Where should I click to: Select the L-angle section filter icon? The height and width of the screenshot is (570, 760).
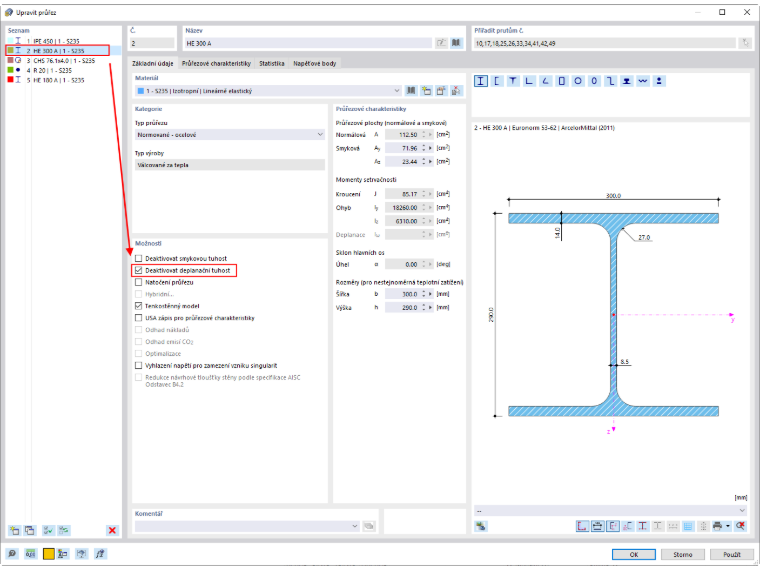(529, 81)
